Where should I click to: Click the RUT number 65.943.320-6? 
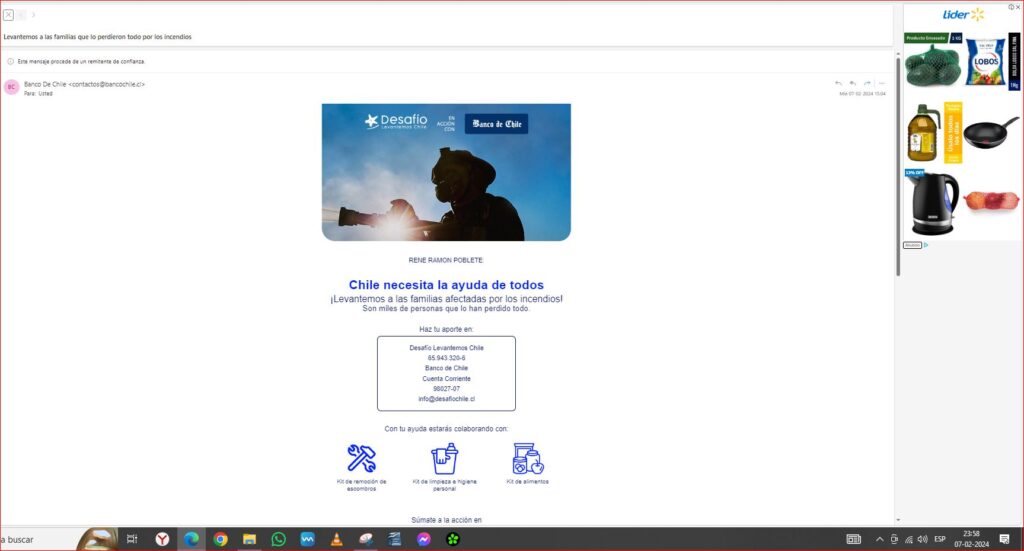click(x=447, y=358)
